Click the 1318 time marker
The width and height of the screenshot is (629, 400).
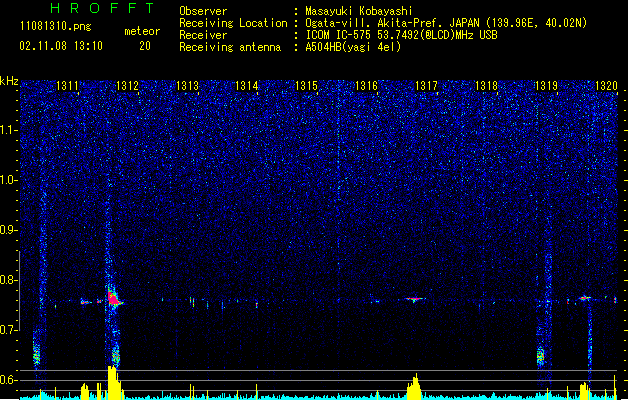click(486, 86)
